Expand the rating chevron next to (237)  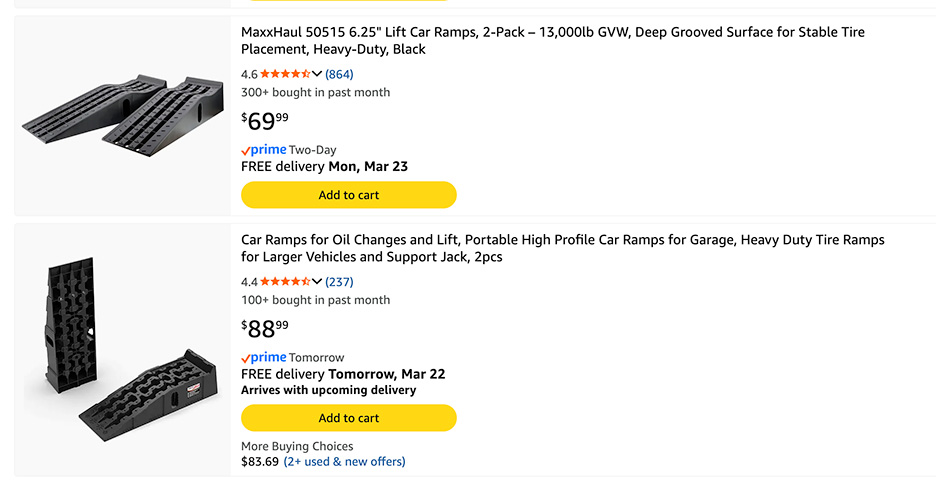[317, 282]
